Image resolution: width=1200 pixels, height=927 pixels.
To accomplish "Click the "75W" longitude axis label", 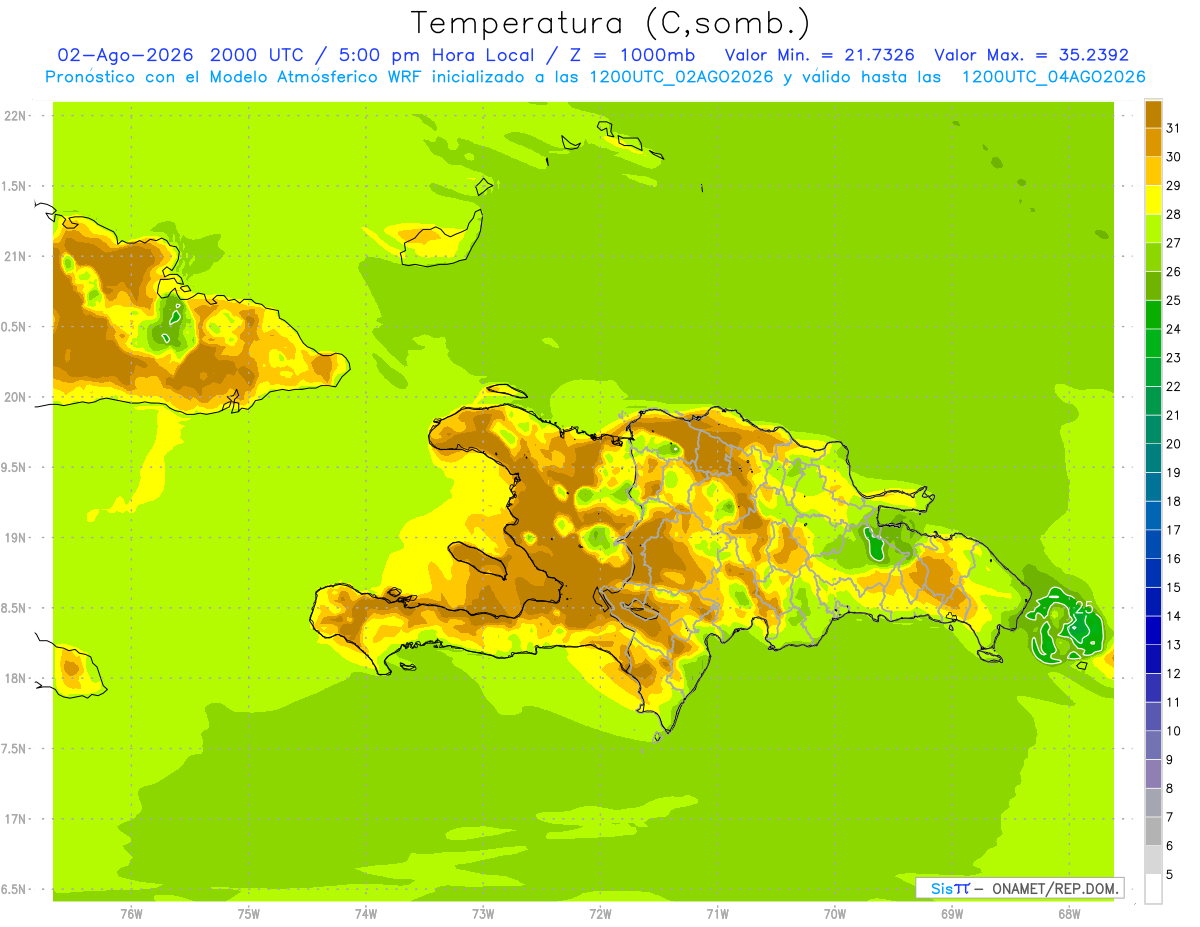I will pos(249,914).
